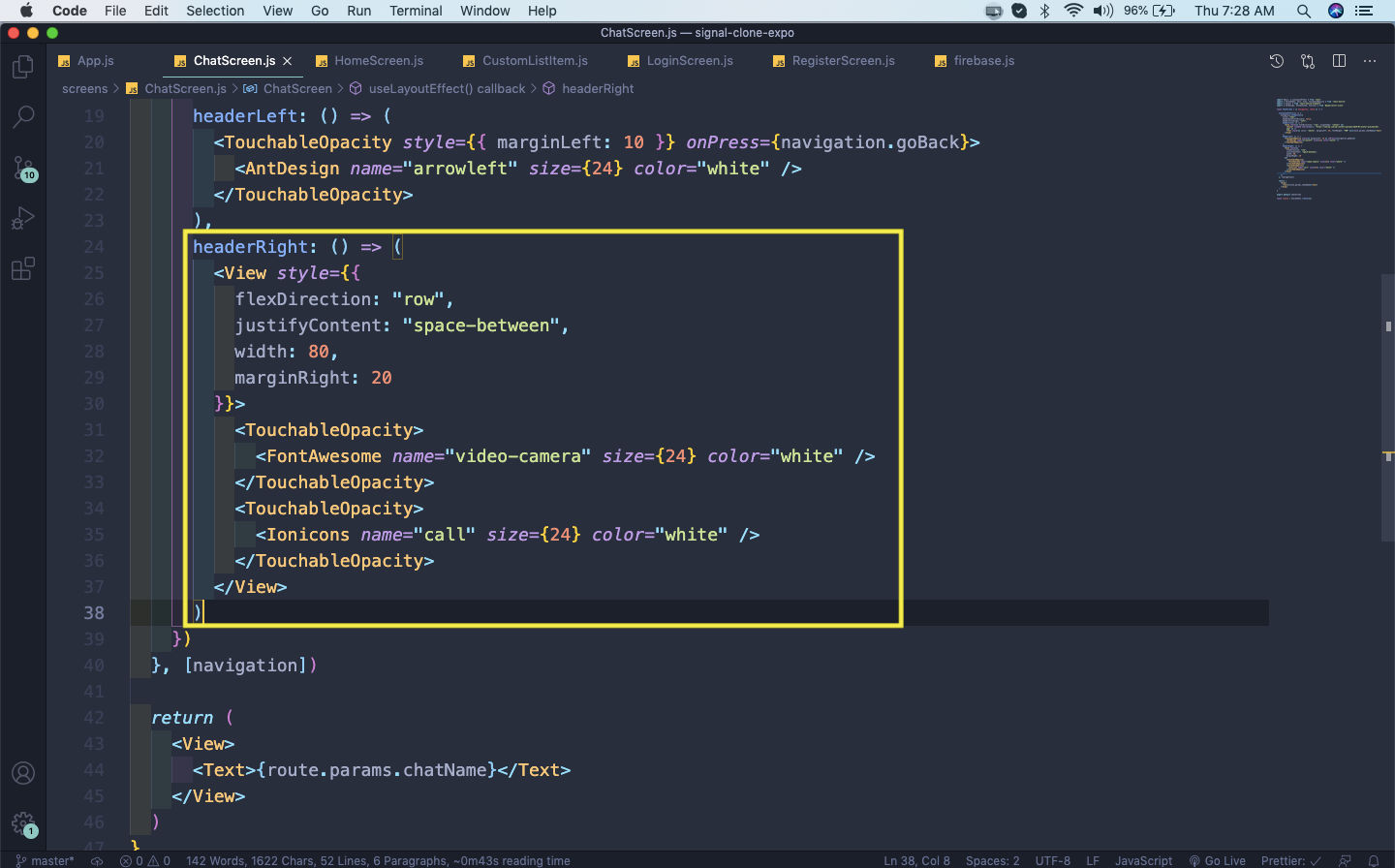This screenshot has height=868, width=1395.
Task: Click the open changes compare icon
Action: (1308, 61)
